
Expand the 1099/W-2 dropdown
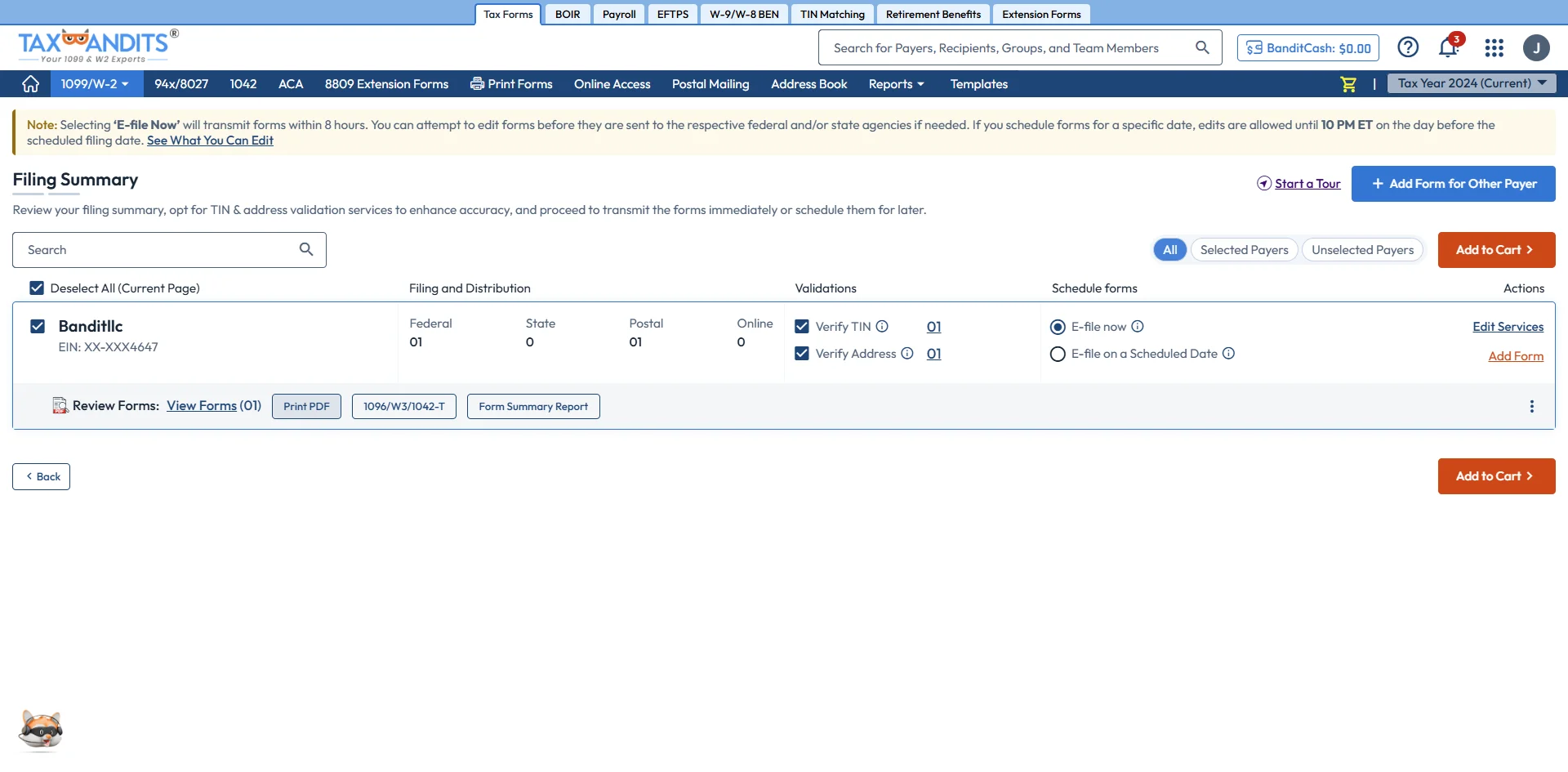(x=96, y=84)
